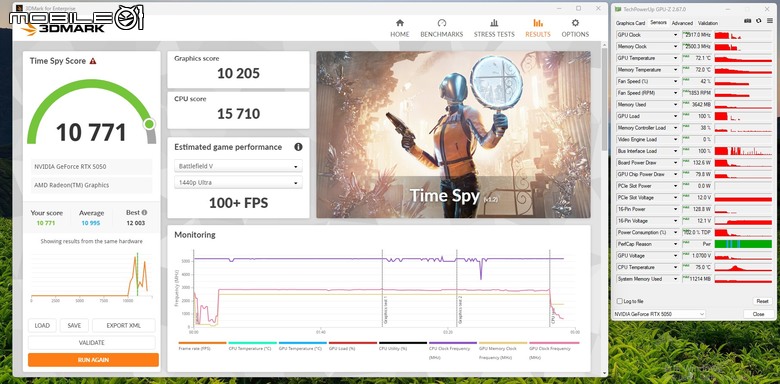This screenshot has width=780, height=384.
Task: Click the AMD Radeon(TM) Graphics label
Action: 72,185
